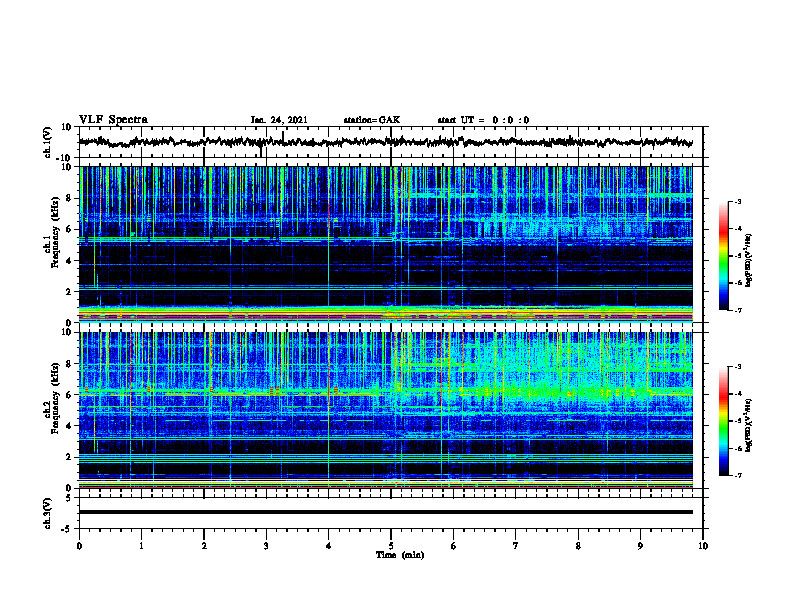Click the "station=GAK" header label

pos(372,120)
